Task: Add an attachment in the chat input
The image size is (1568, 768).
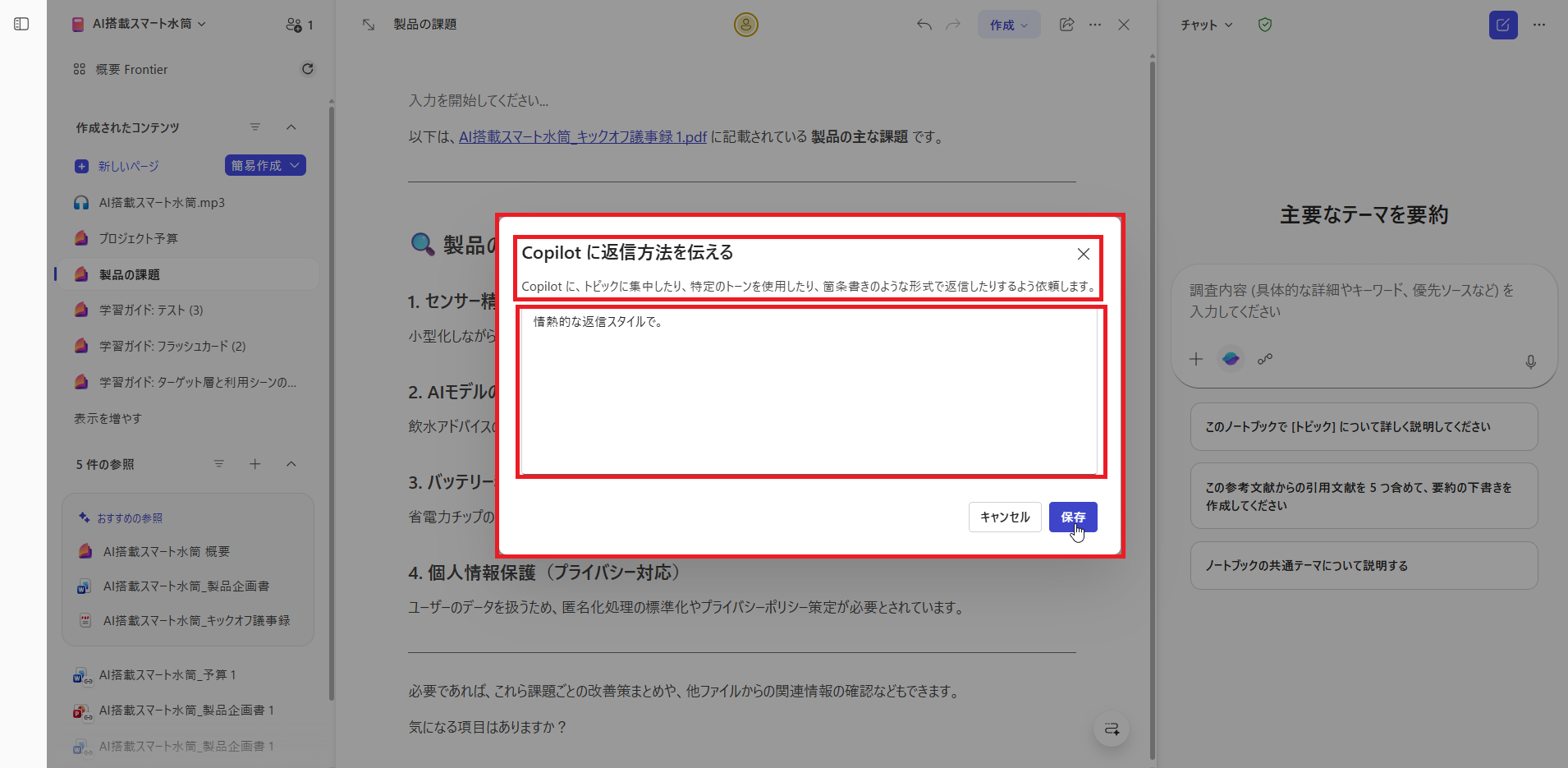Action: tap(1195, 359)
